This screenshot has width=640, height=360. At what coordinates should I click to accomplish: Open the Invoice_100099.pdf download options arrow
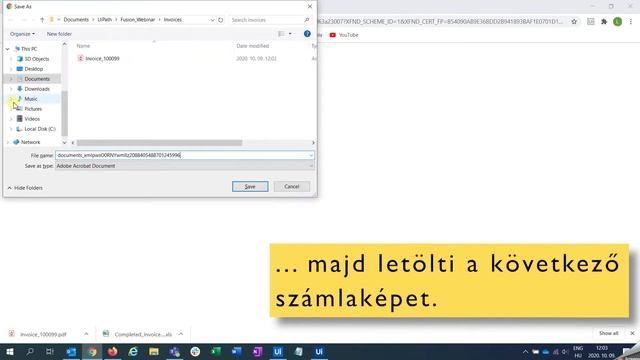86,334
